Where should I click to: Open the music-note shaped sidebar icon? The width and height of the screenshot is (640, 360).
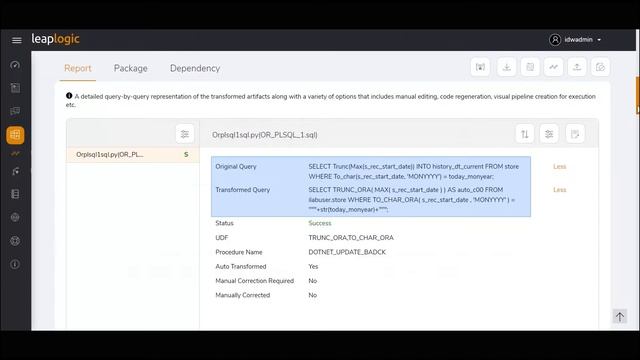pyautogui.click(x=15, y=171)
